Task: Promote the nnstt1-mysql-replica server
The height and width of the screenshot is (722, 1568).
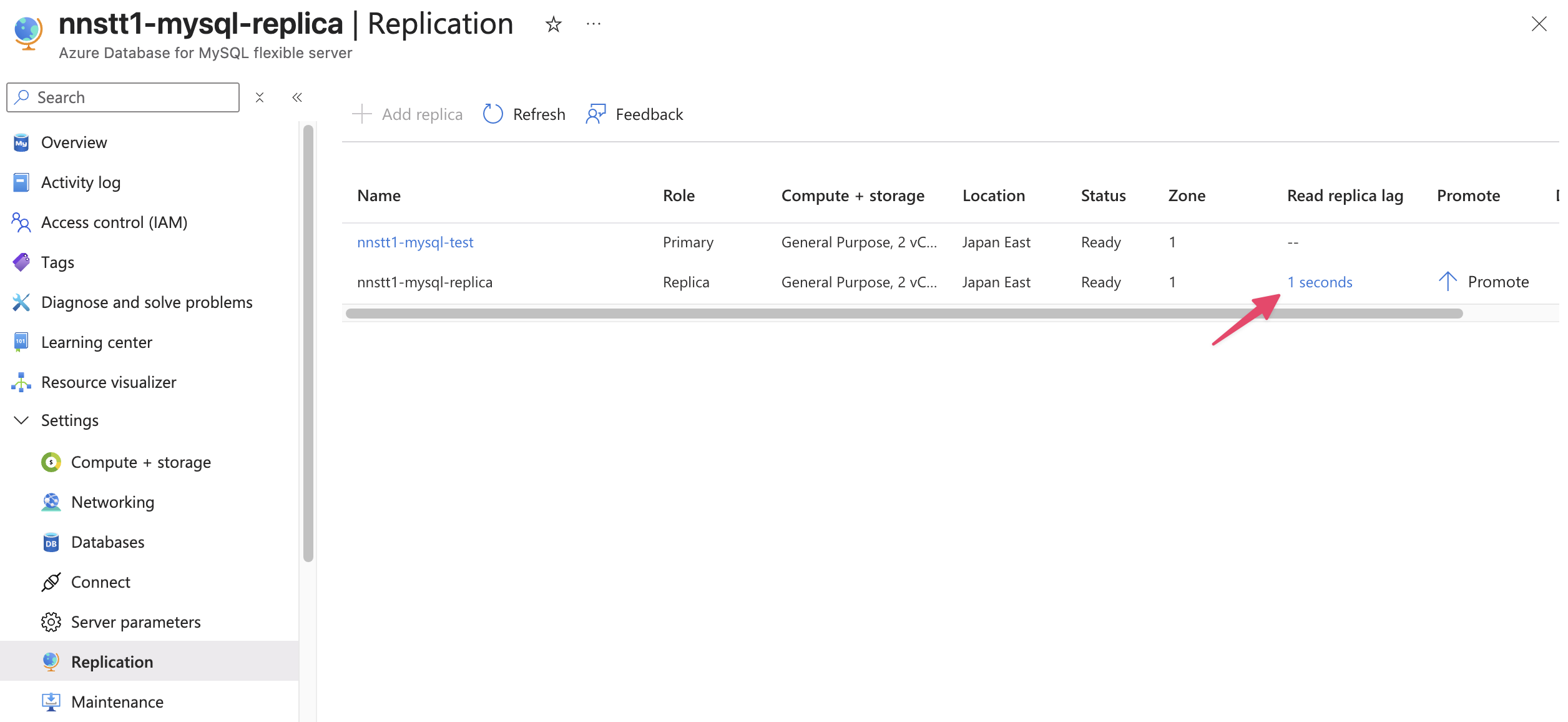Action: click(x=1483, y=282)
